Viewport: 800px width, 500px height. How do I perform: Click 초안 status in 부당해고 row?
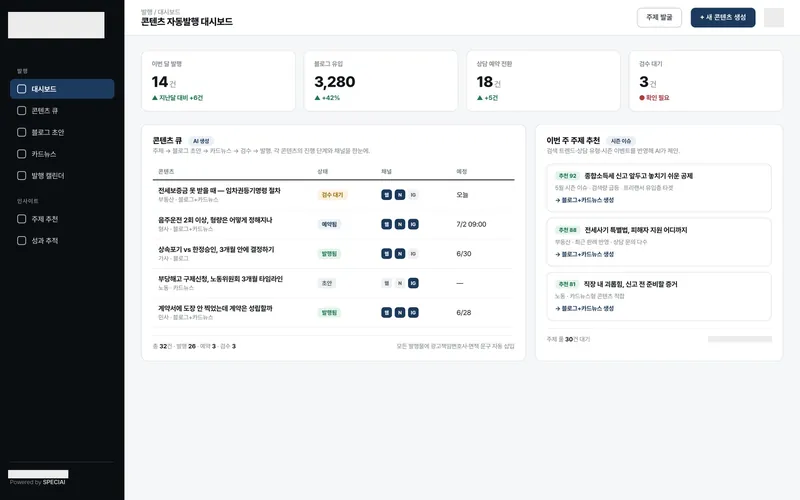pos(327,283)
